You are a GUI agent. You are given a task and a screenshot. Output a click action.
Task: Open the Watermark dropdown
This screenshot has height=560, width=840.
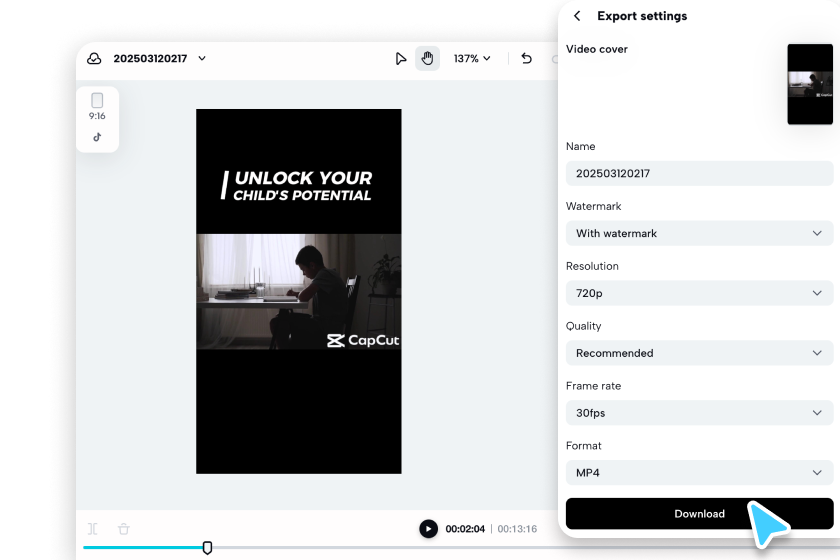click(700, 233)
